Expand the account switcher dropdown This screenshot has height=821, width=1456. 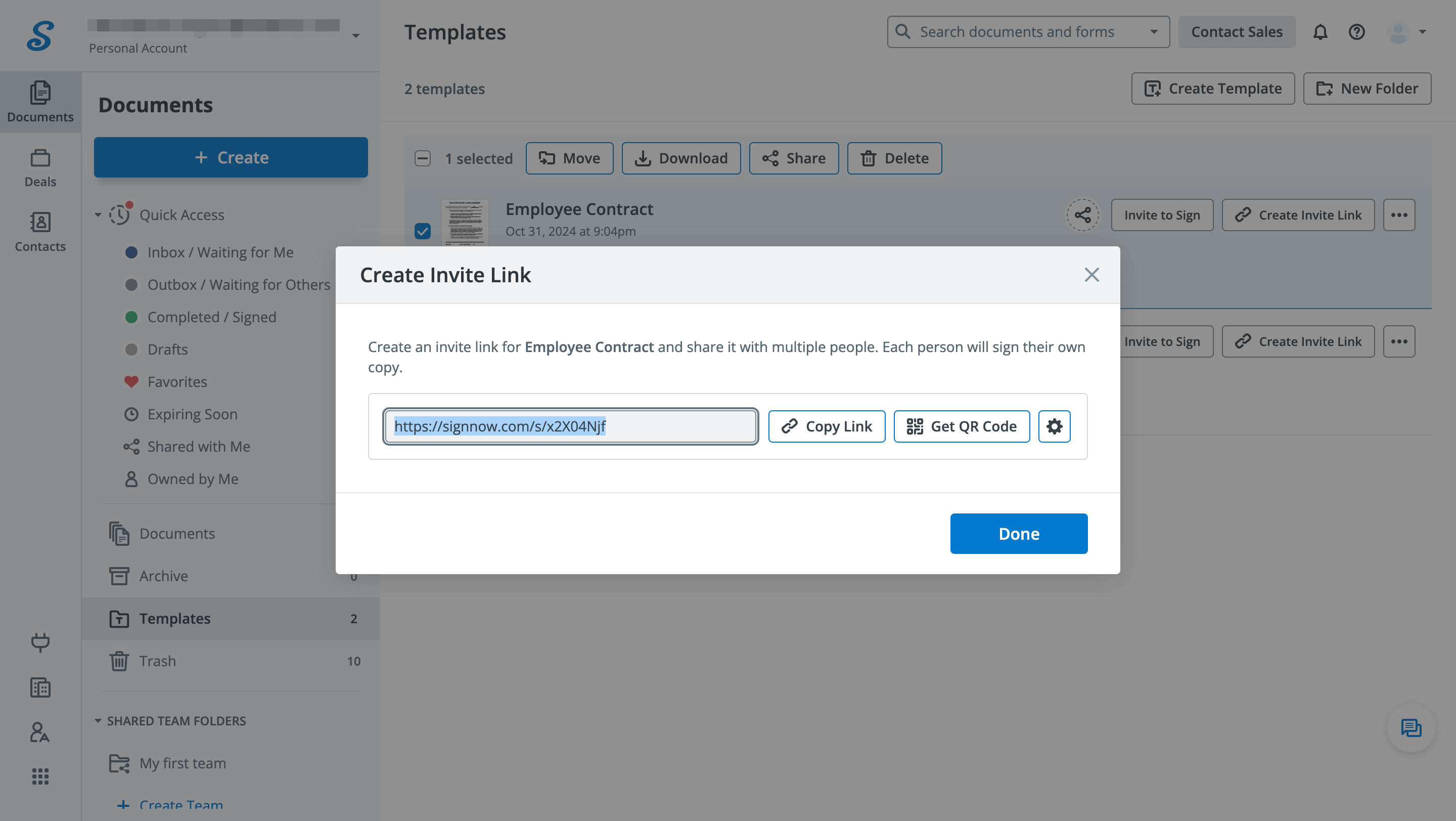355,35
